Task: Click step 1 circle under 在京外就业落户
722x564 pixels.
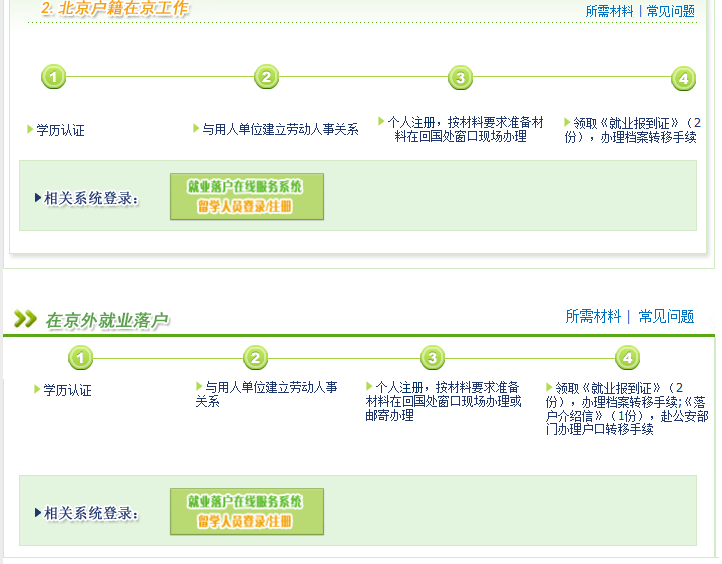Action: click(81, 358)
